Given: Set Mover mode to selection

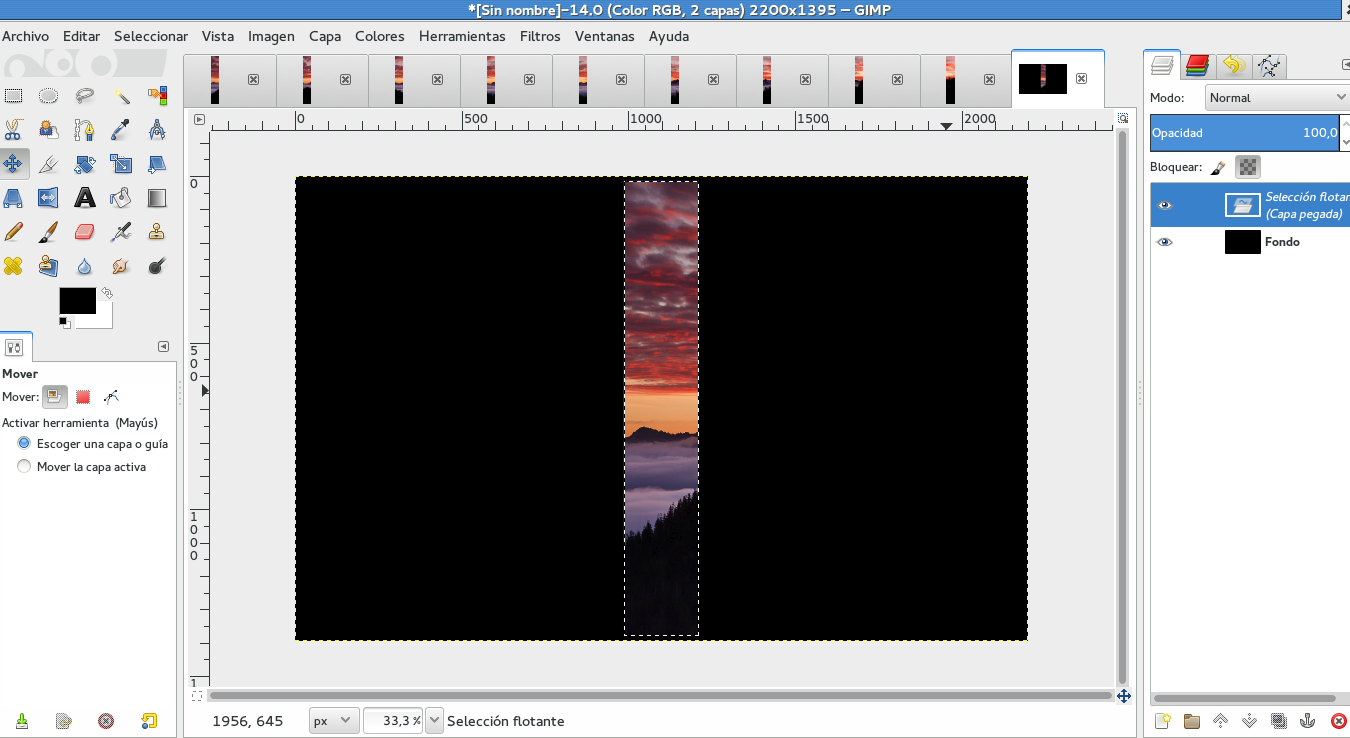Looking at the screenshot, I should 83,396.
